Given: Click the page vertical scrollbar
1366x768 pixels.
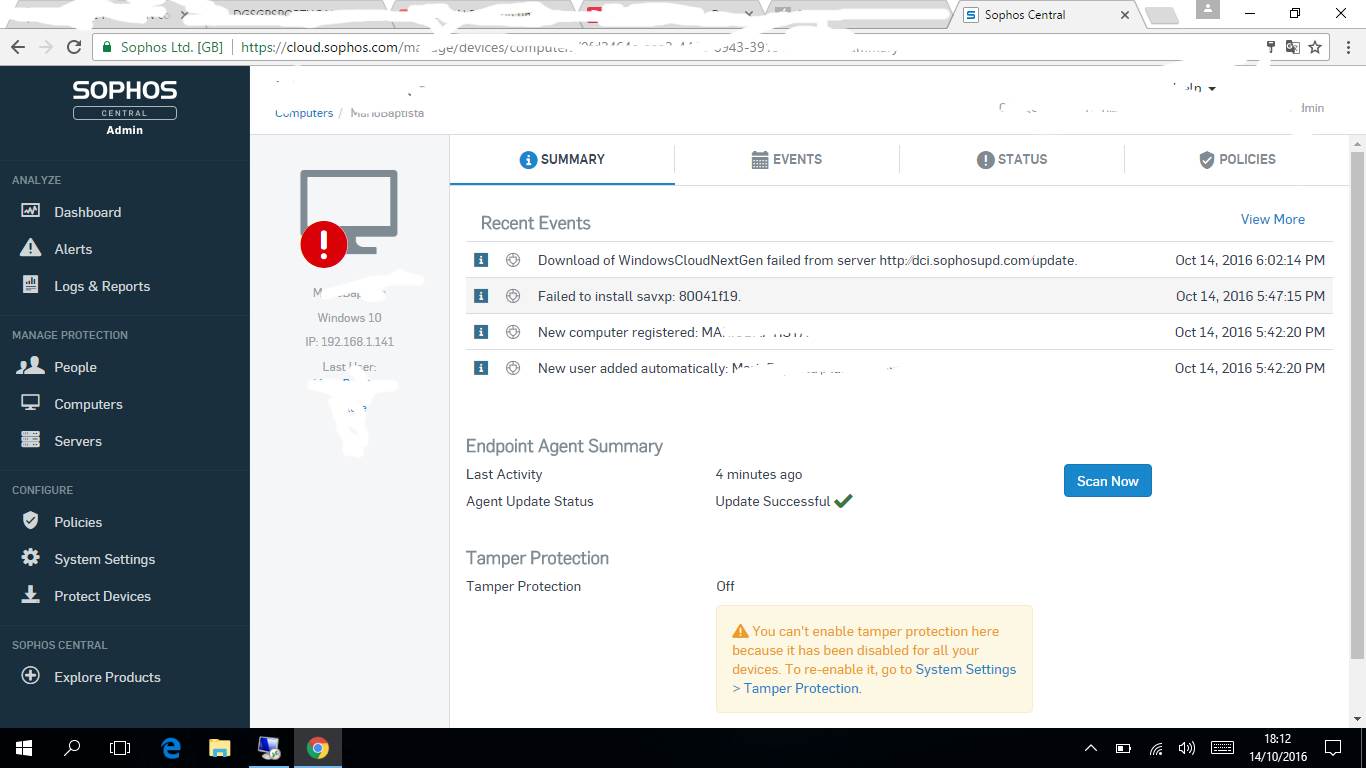Looking at the screenshot, I should (x=1357, y=405).
